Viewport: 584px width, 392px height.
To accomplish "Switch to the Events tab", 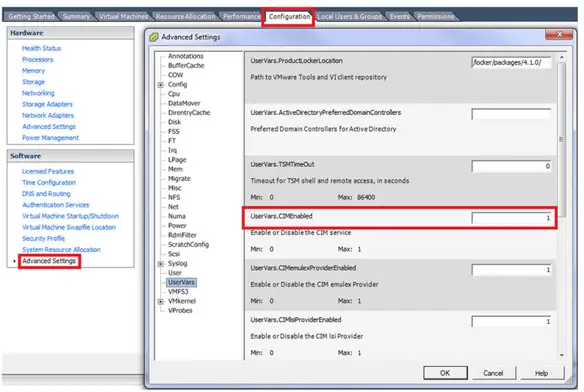I will click(x=399, y=16).
